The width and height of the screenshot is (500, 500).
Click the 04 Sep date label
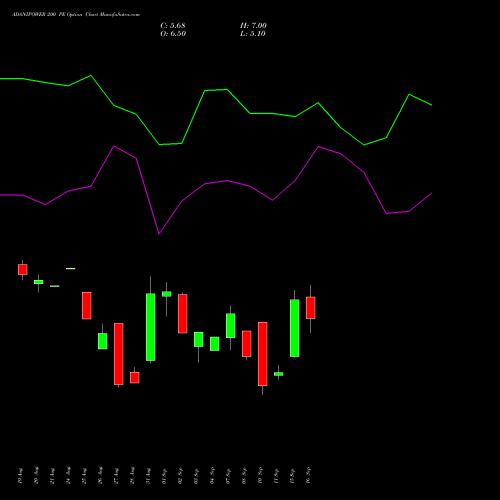click(x=212, y=476)
